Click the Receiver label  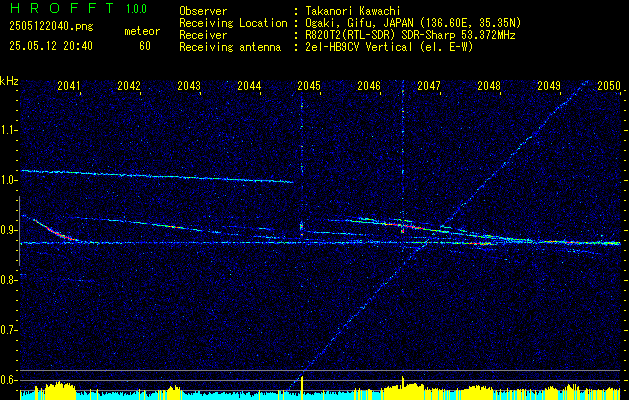(x=203, y=35)
